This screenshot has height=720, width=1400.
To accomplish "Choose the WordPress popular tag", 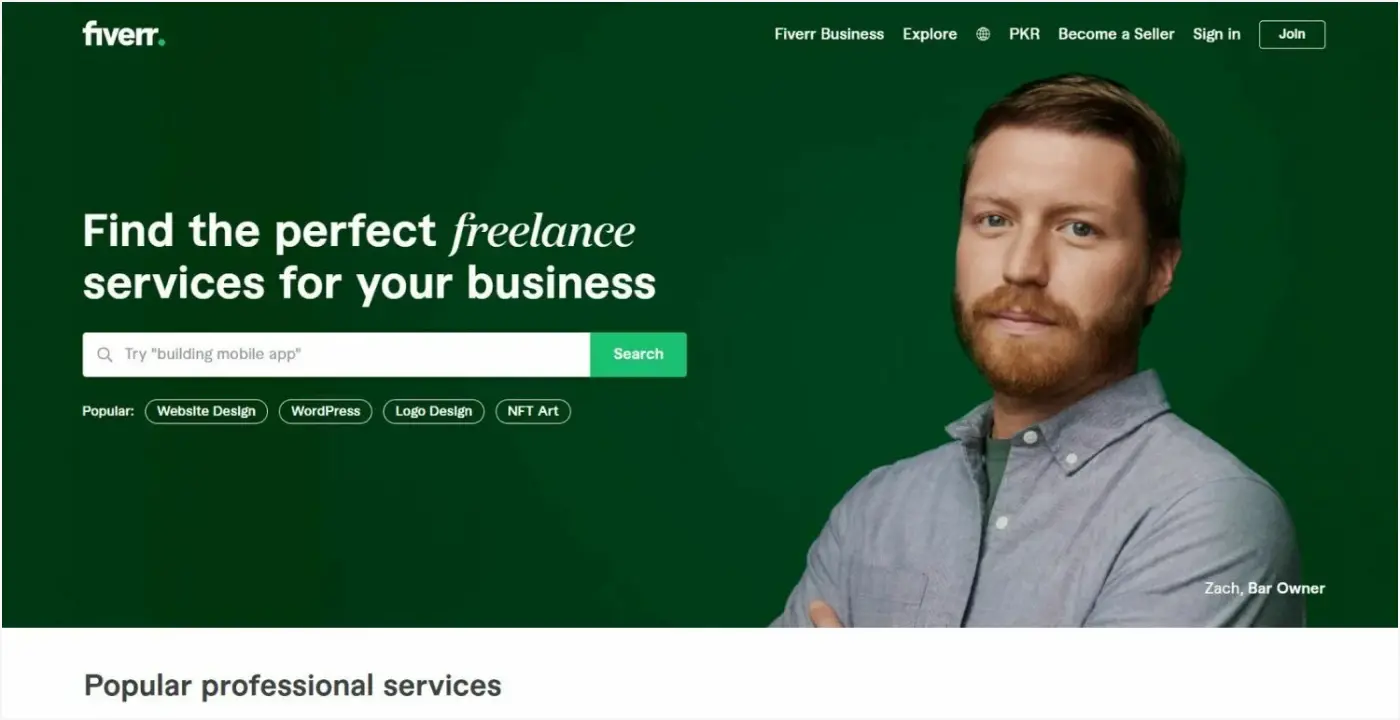I will tap(325, 411).
